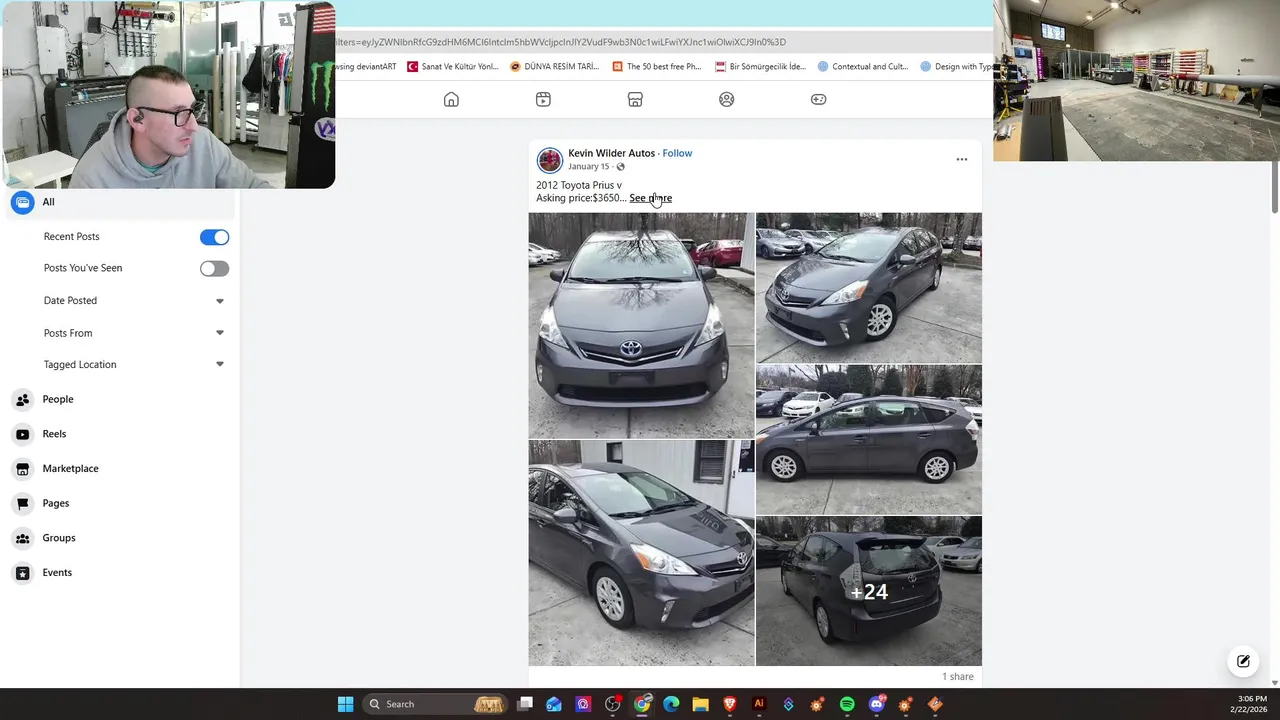Click Kevin Wilder Autos profile picture
The width and height of the screenshot is (1280, 720).
point(550,160)
